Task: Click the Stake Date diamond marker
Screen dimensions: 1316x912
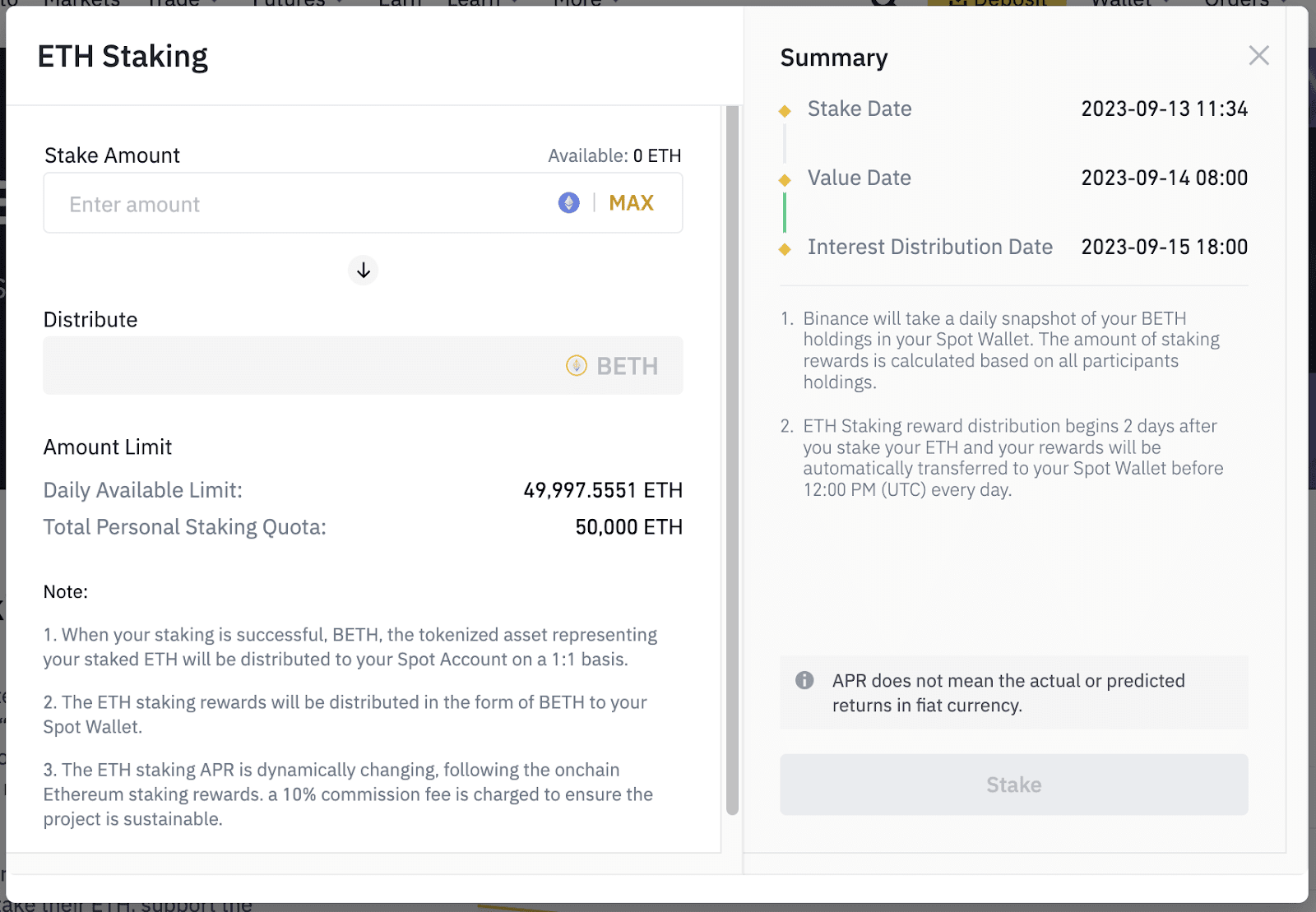Action: (x=785, y=110)
